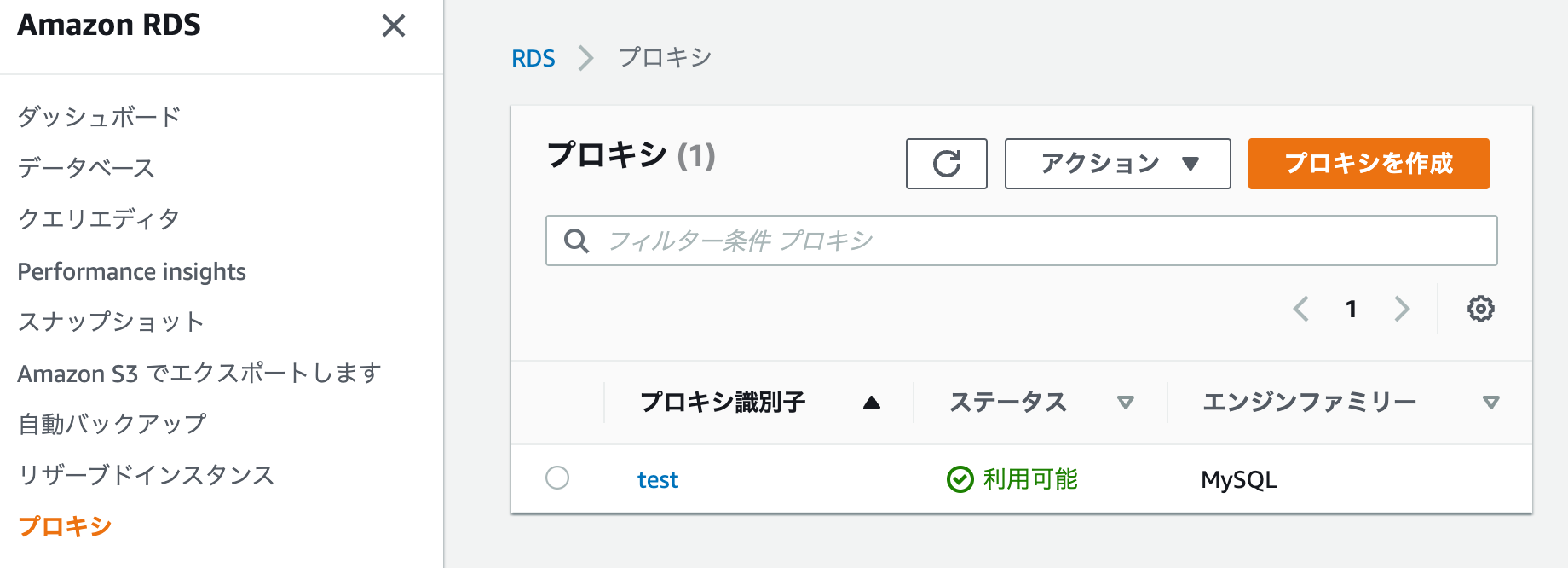Go to next page with right arrow
This screenshot has height=568, width=1568.
[x=1403, y=310]
